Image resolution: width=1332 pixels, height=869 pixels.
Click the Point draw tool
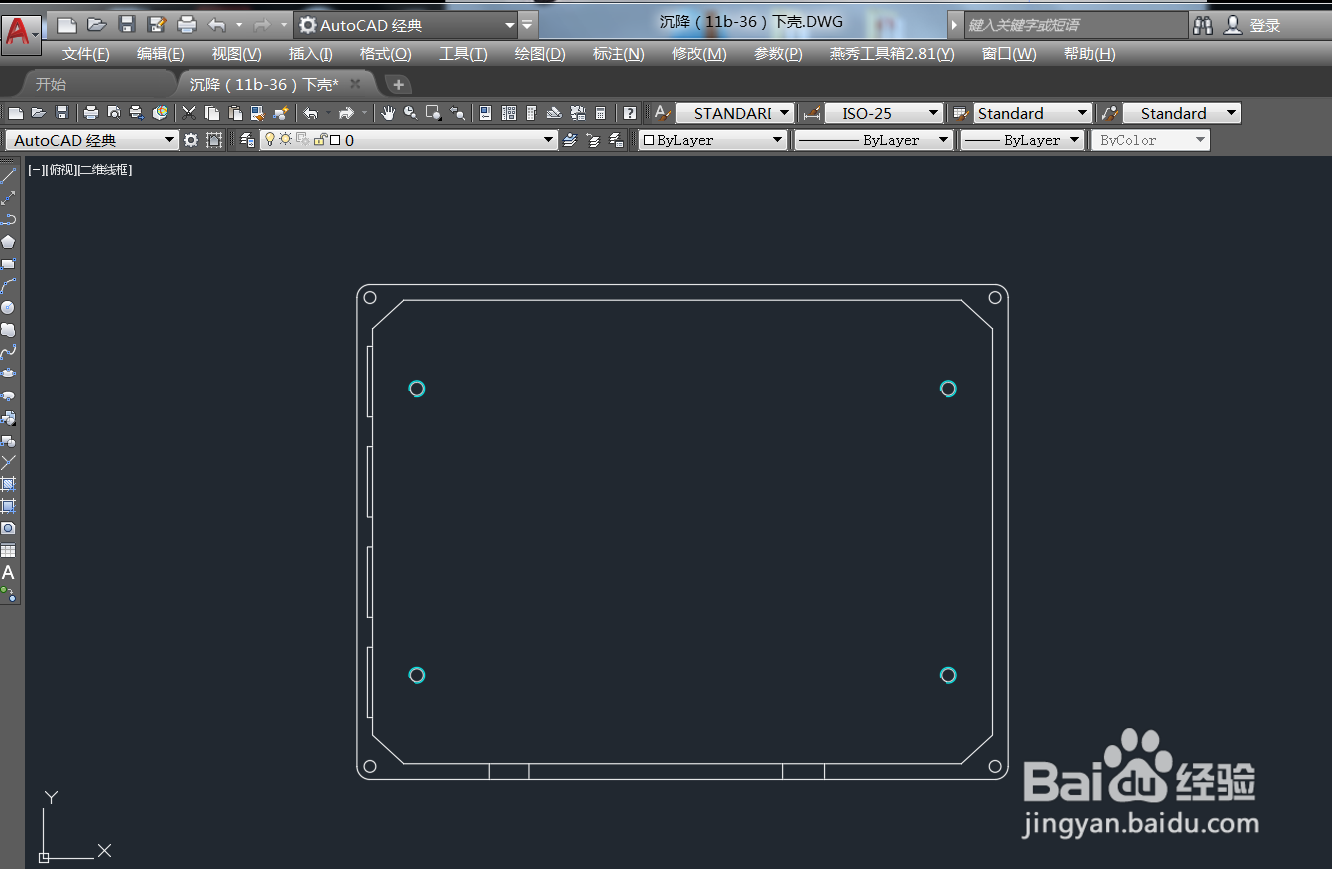(x=8, y=463)
